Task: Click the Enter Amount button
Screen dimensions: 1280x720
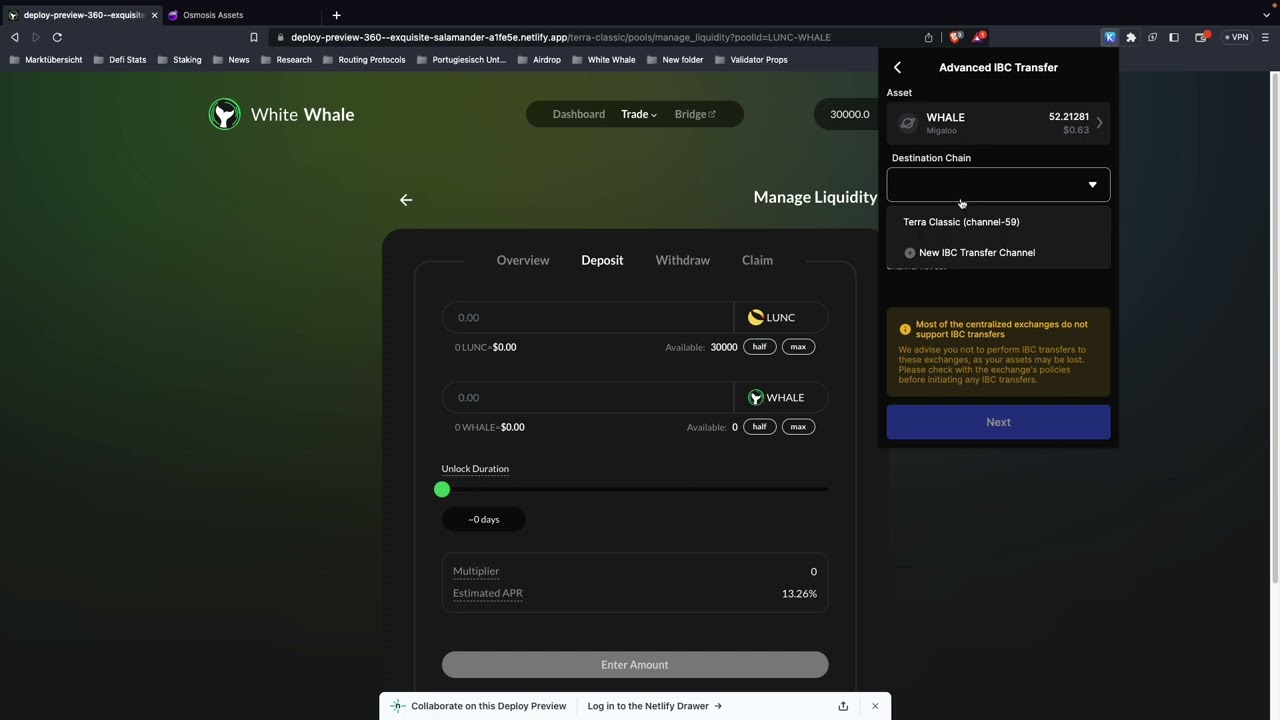Action: click(635, 665)
